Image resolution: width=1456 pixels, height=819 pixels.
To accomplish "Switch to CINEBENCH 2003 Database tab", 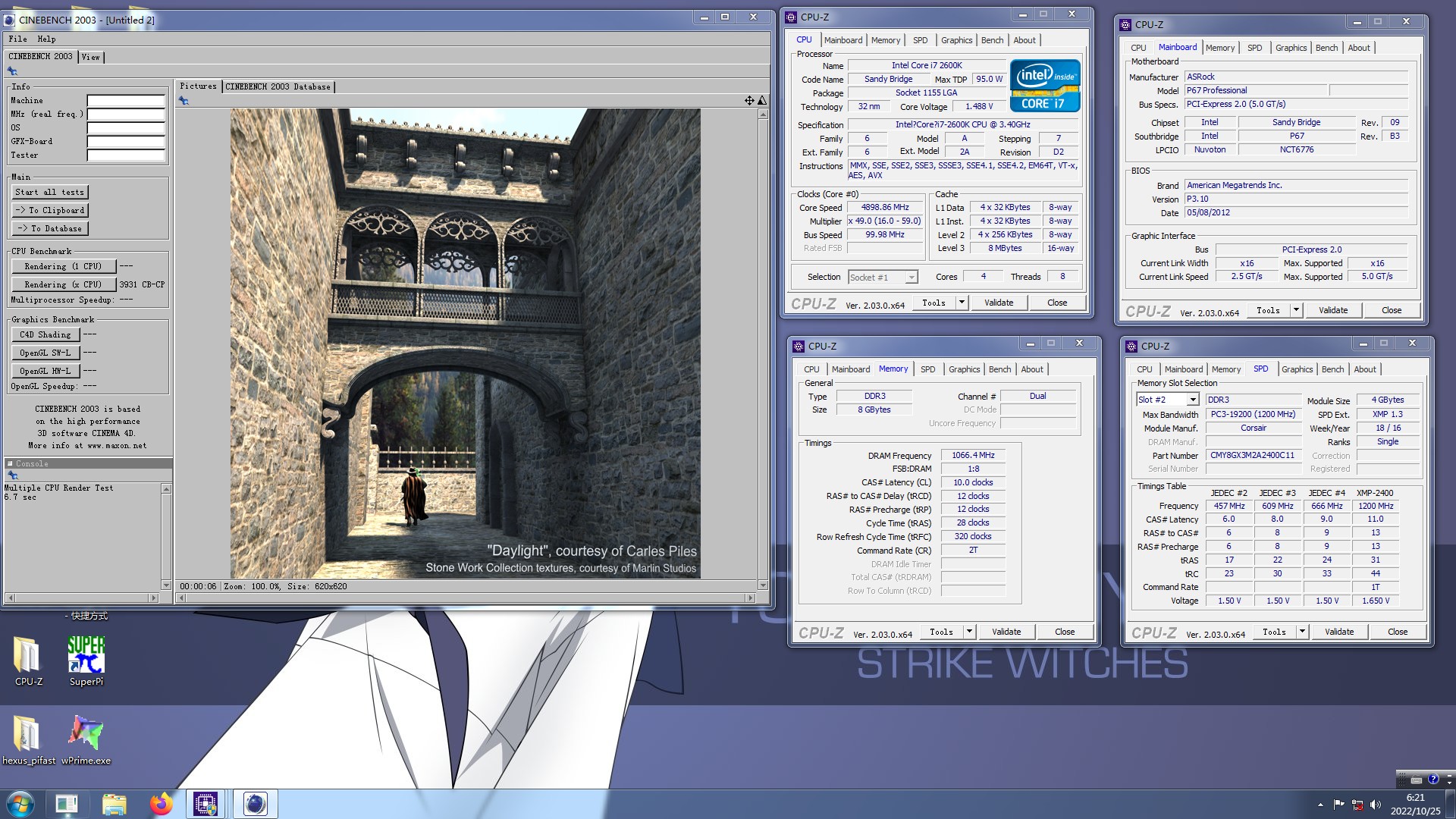I will [278, 86].
